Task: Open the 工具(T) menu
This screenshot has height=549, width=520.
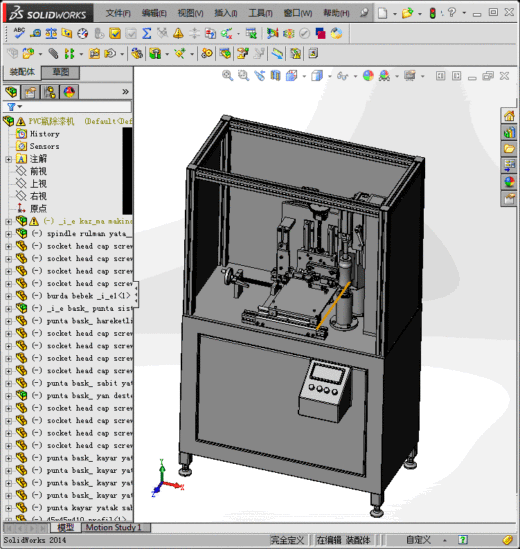Action: pos(260,13)
